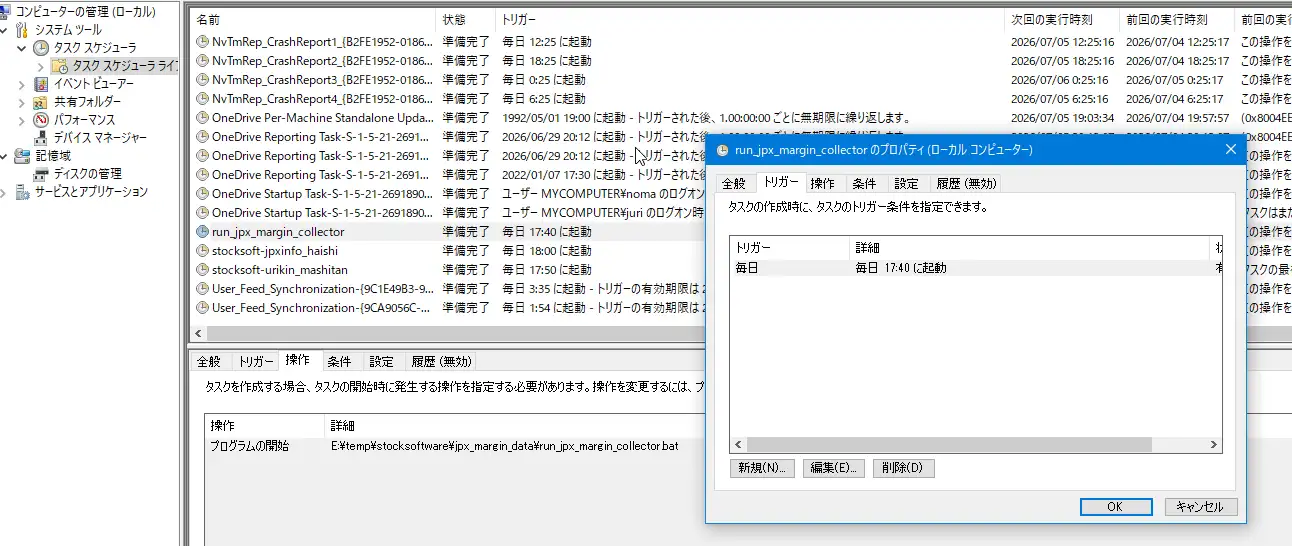Click the サービスとアプリケーション icon
This screenshot has height=546, width=1292.
coord(23,192)
